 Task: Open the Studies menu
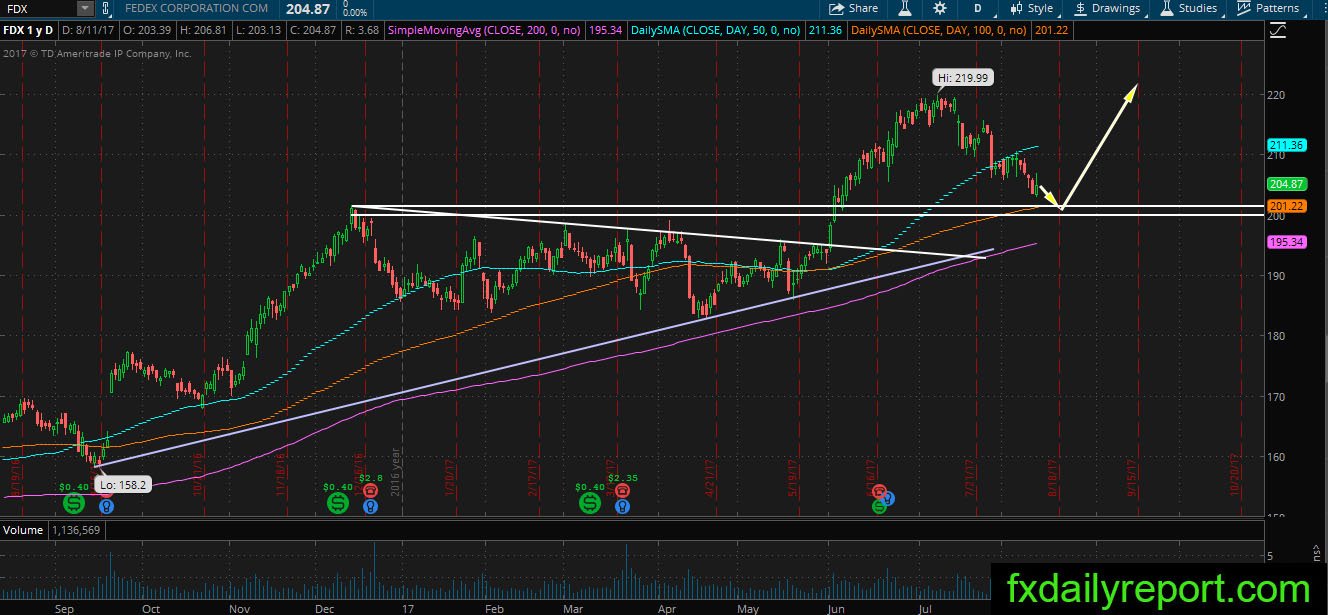coord(1189,8)
